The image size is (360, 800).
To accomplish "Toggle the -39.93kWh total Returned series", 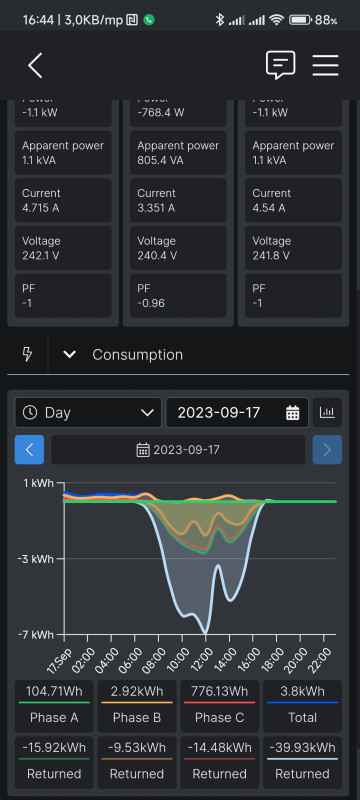I will [302, 762].
